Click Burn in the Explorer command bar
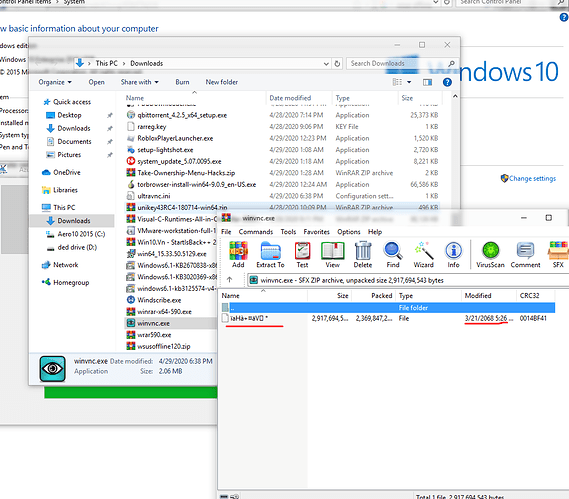The image size is (569, 499). click(182, 82)
